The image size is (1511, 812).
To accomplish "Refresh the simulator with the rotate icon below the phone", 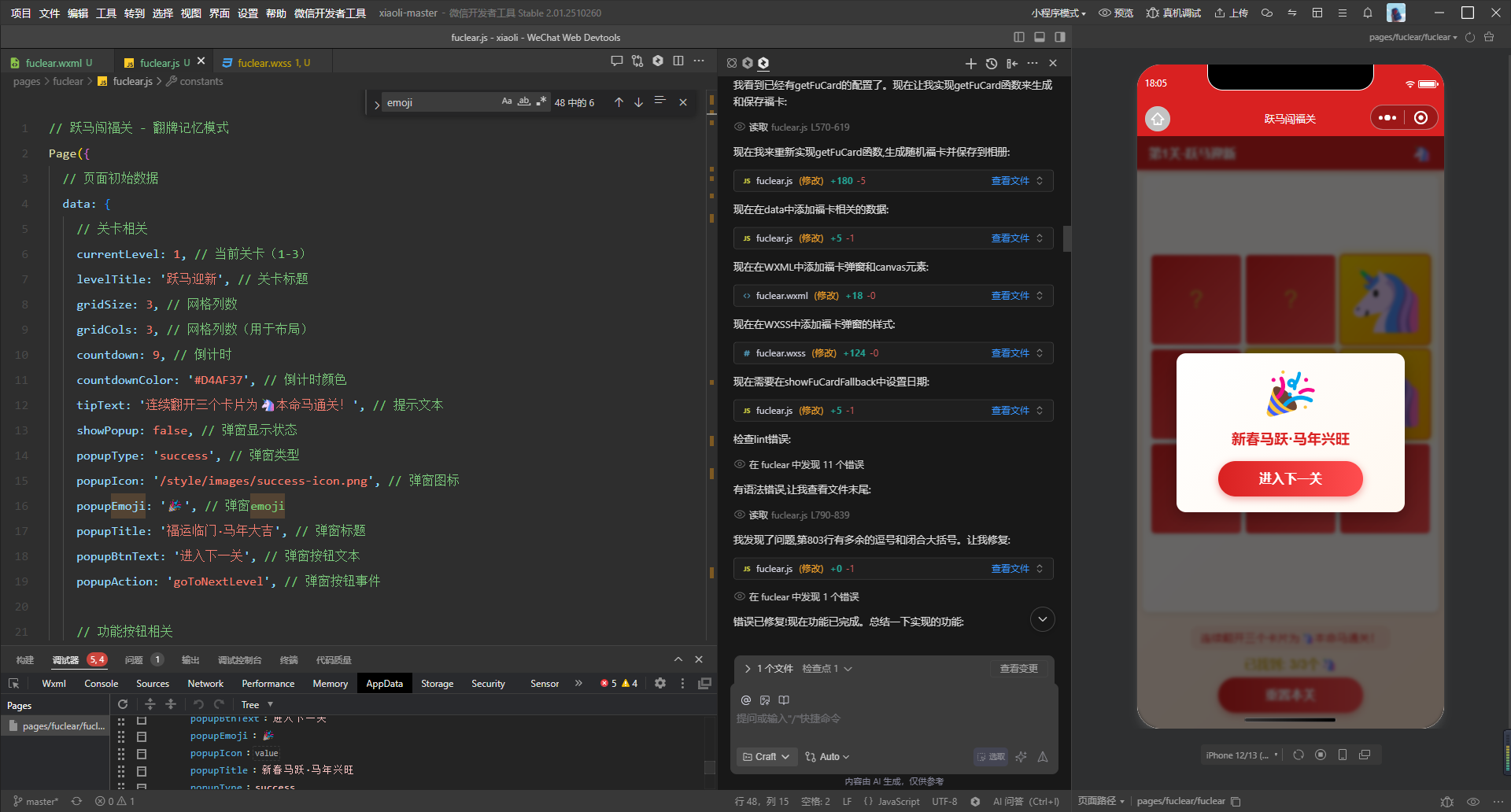I will (x=1299, y=755).
